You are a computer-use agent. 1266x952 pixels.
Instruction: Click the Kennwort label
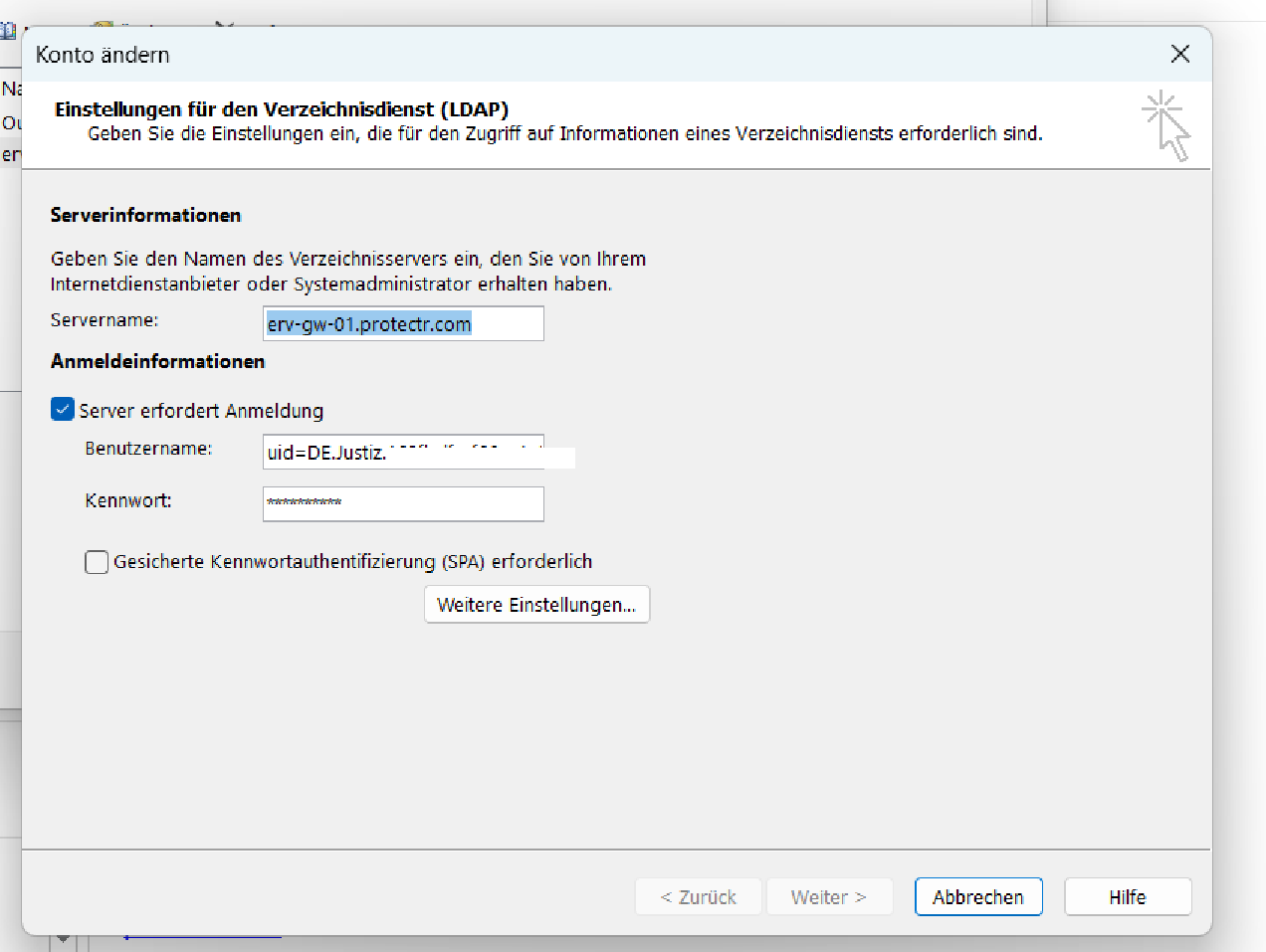click(x=128, y=500)
